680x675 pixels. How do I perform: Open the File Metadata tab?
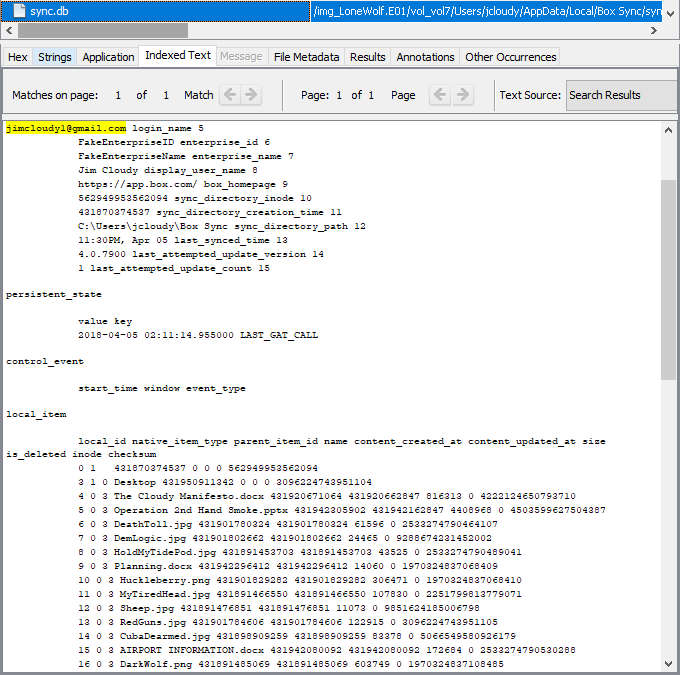[x=307, y=57]
